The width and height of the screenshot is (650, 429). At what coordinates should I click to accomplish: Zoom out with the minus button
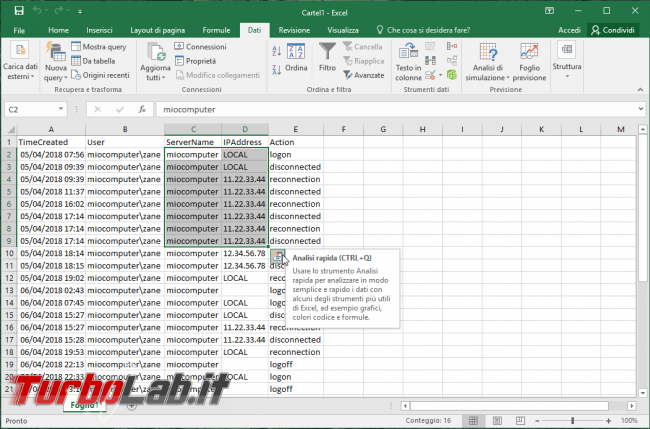[537, 421]
